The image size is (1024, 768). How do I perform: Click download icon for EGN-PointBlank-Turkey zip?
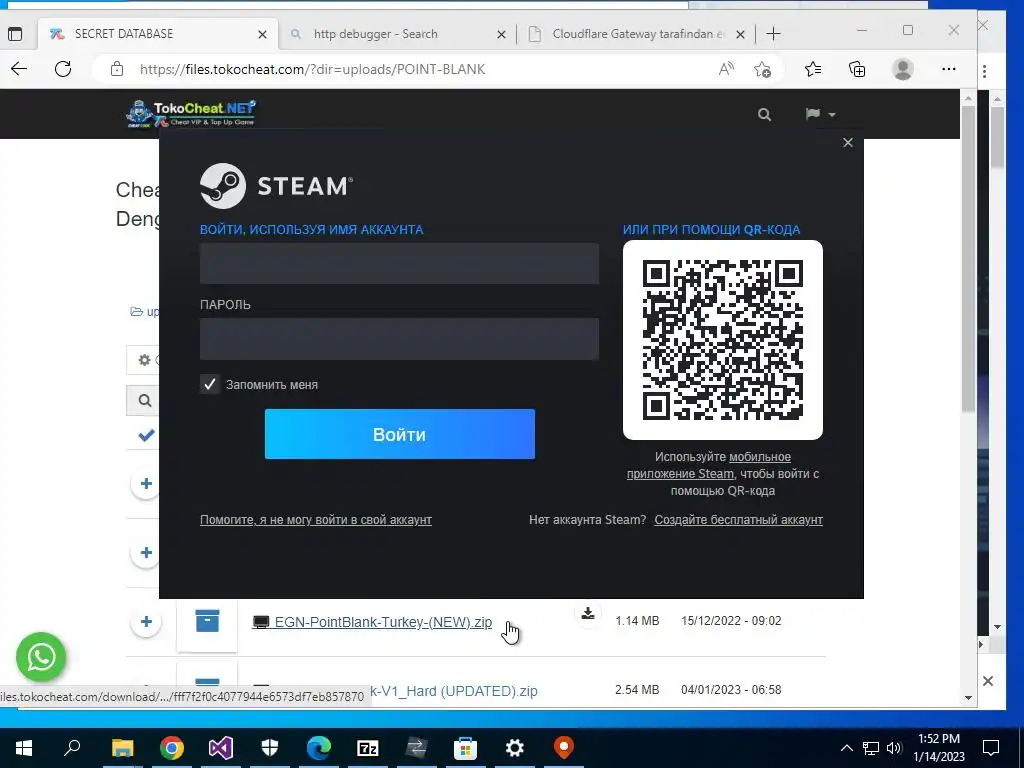[x=588, y=613]
